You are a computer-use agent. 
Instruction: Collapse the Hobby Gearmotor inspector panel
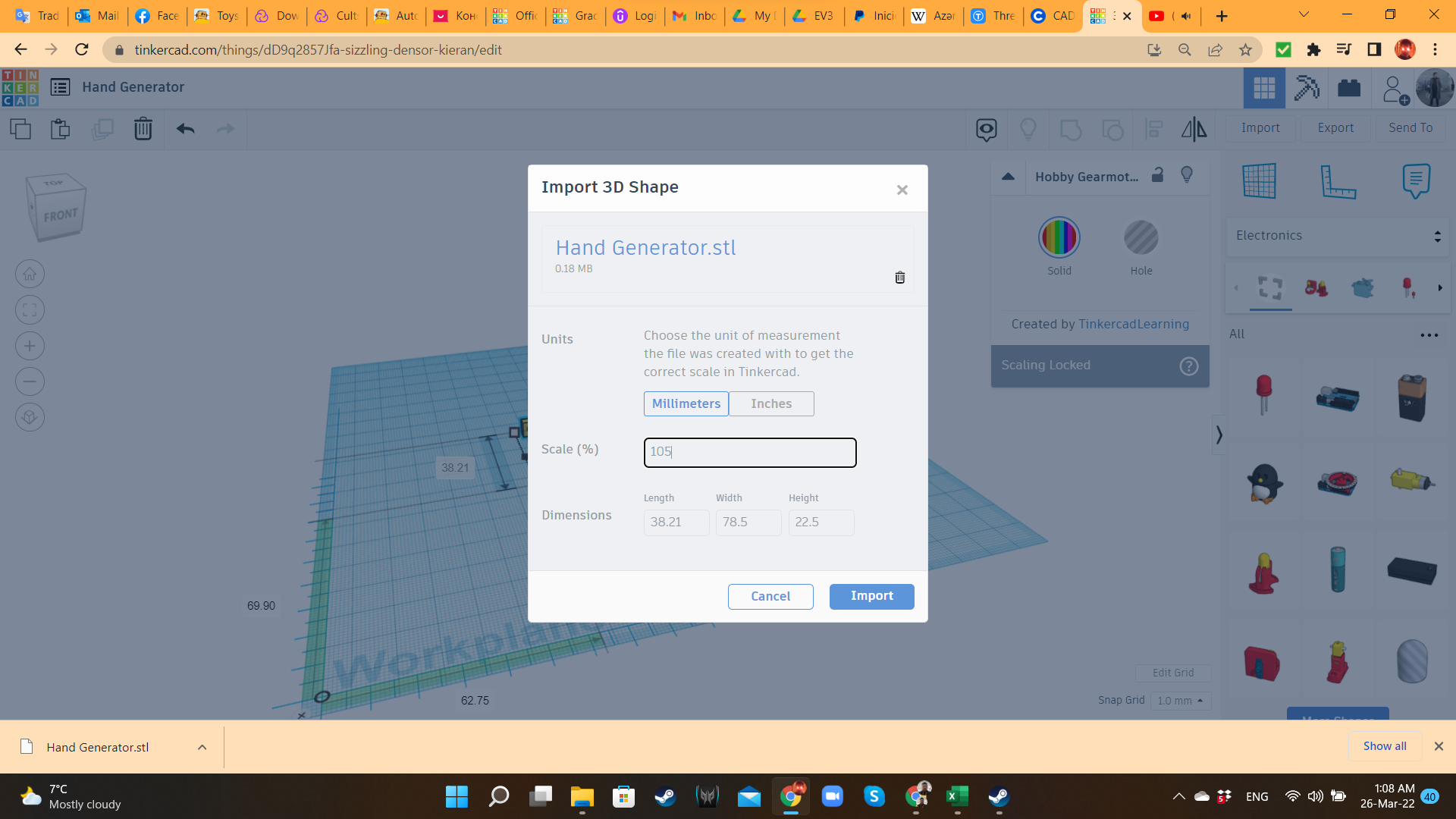pos(1008,176)
